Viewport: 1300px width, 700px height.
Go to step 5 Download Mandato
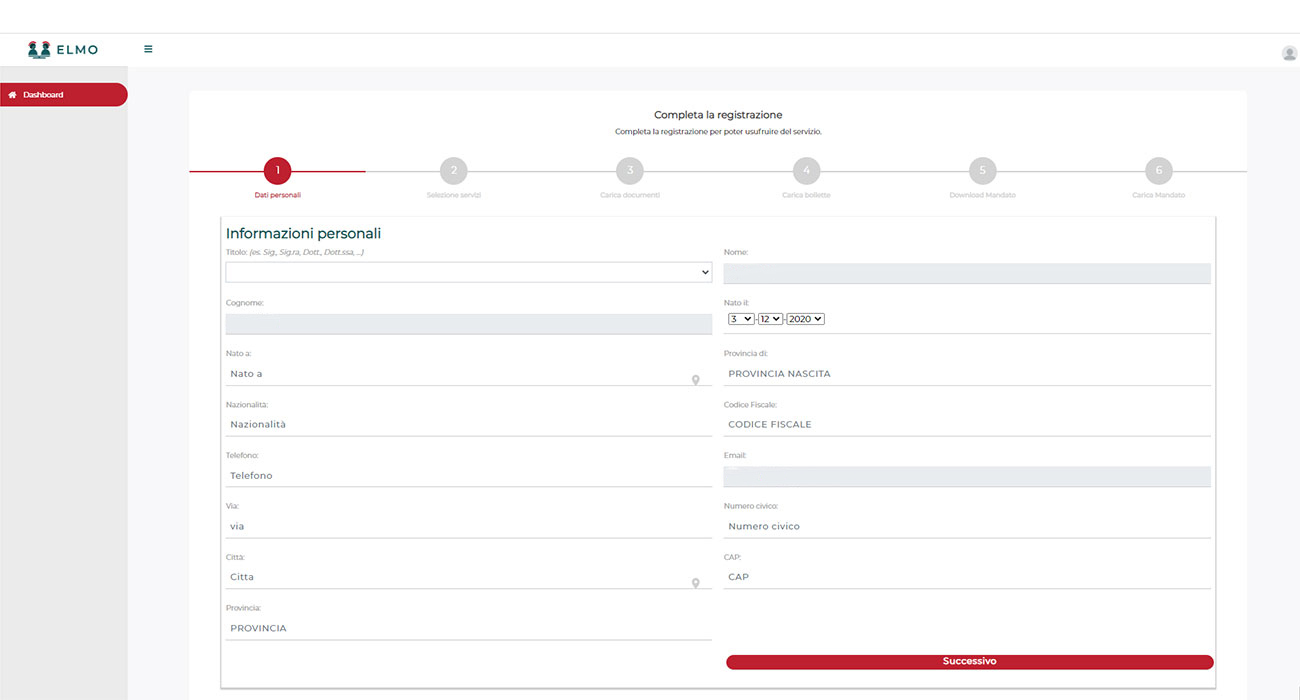(x=982, y=171)
